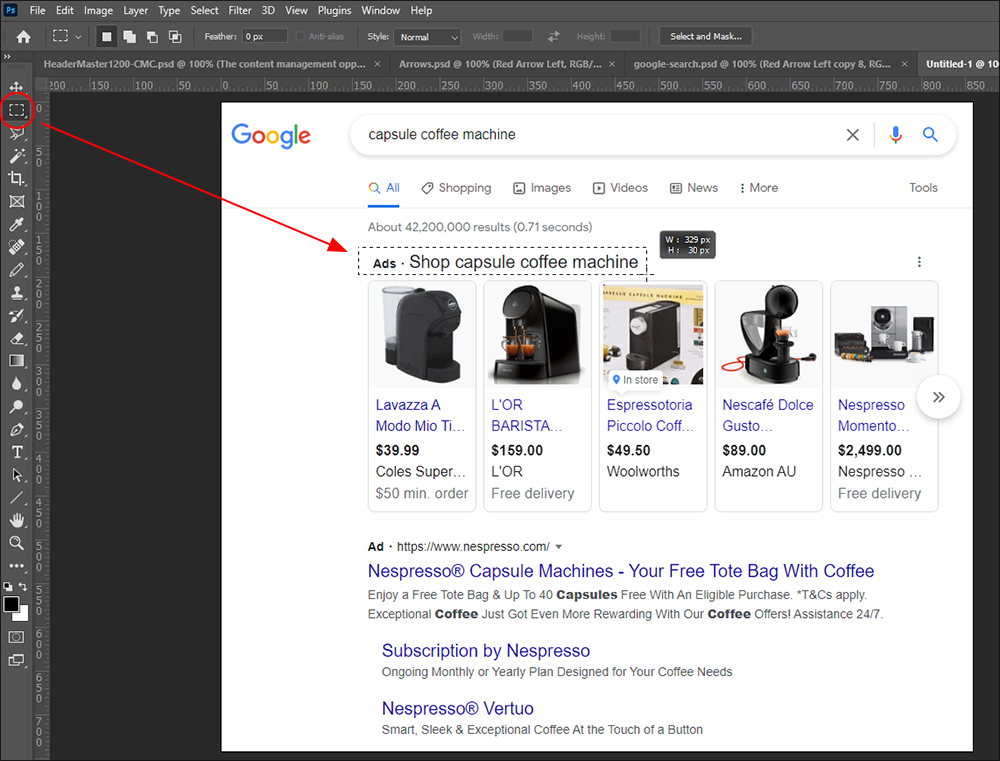Select the Polygonal Lasso tool
Image resolution: width=1000 pixels, height=761 pixels.
17,133
